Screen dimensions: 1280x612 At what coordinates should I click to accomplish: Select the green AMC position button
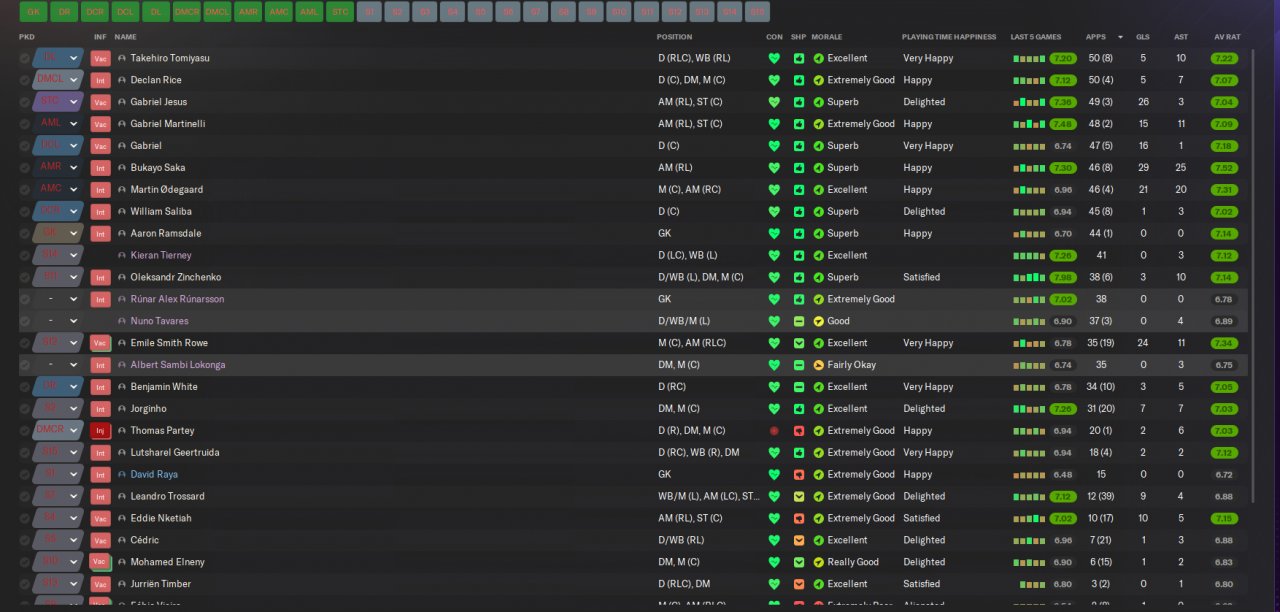(278, 12)
